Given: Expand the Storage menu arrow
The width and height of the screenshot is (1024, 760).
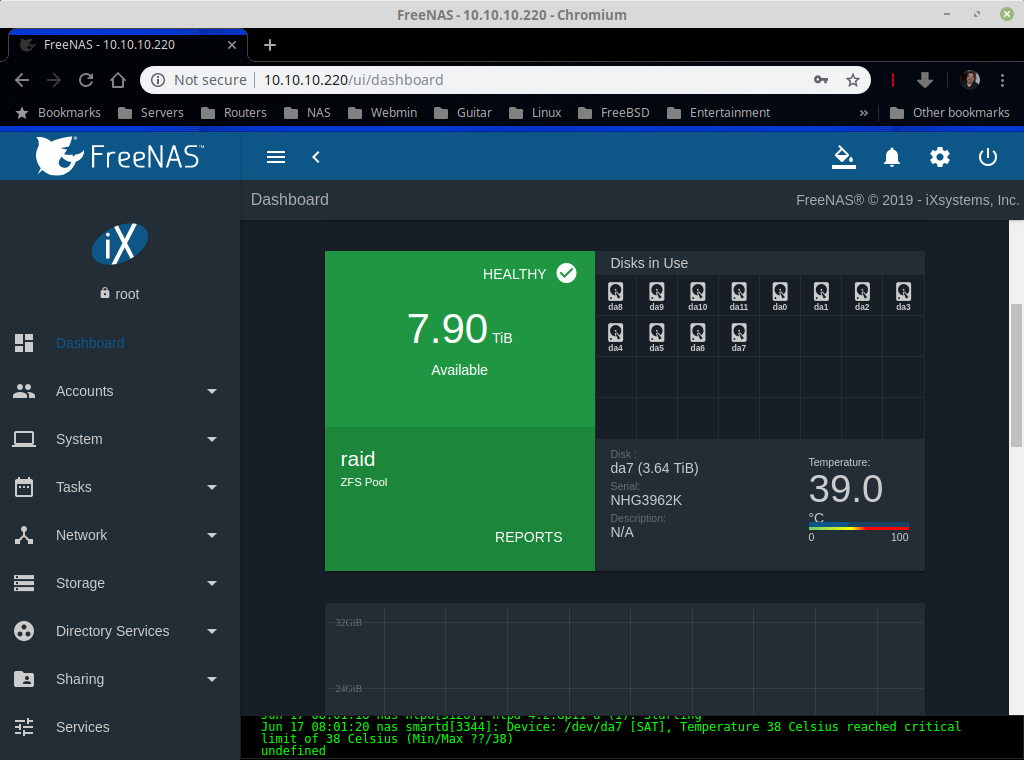Looking at the screenshot, I should [x=212, y=583].
